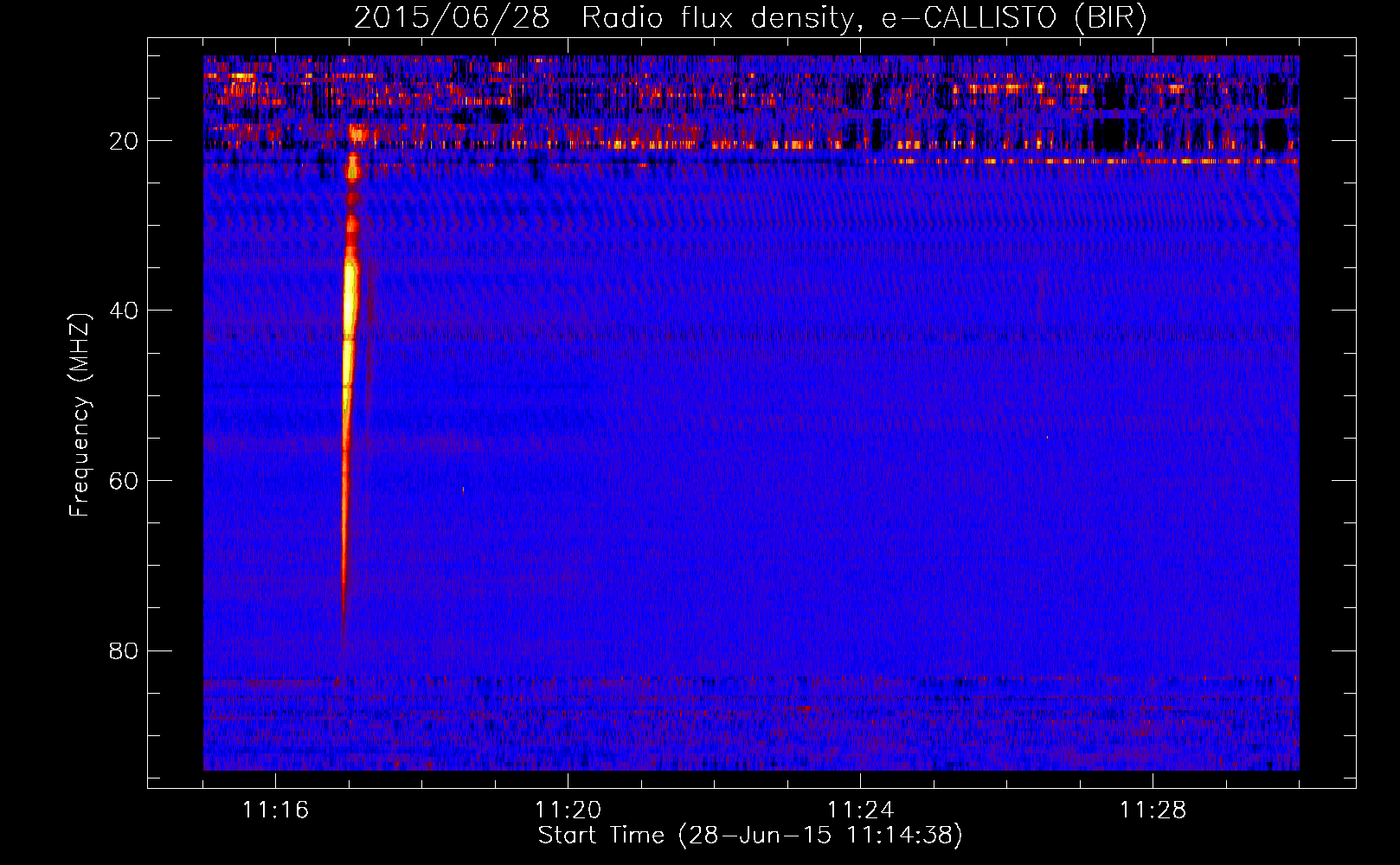The width and height of the screenshot is (1400, 865).
Task: Click the 'Start Time (28-Jun-15 11:14:38)' axis label
Action: 750,836
